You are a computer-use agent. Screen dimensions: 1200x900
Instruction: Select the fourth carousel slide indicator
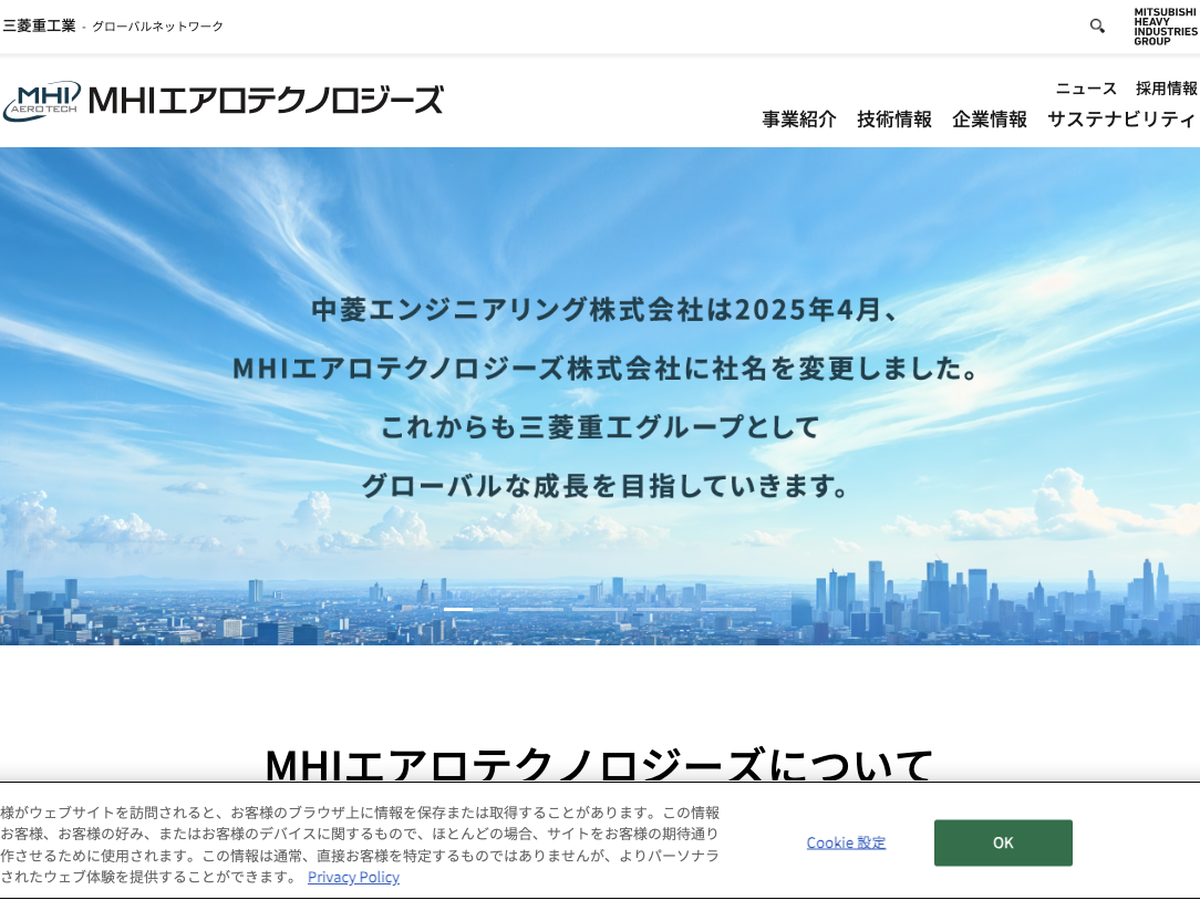coord(664,609)
